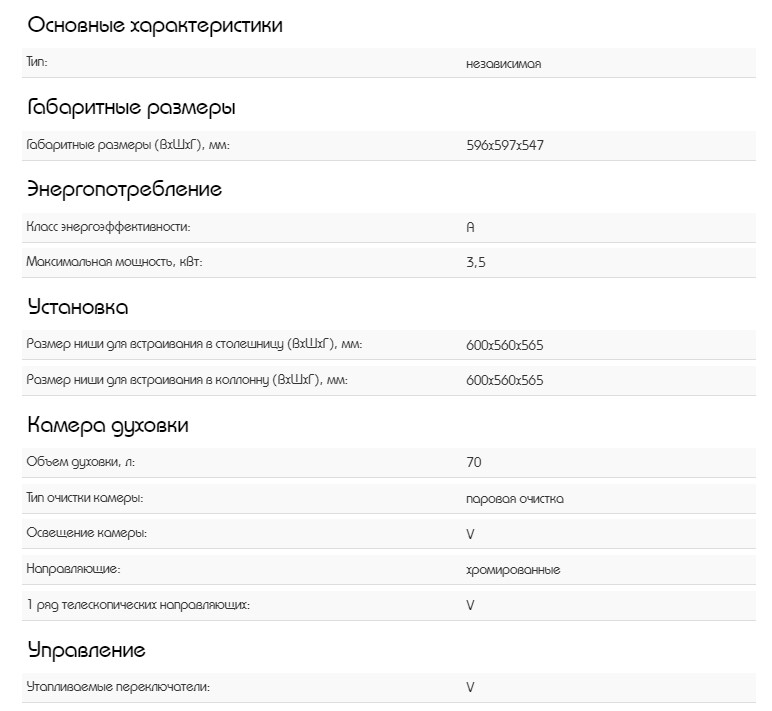Select the dimensions value 596x597x547

(x=505, y=145)
